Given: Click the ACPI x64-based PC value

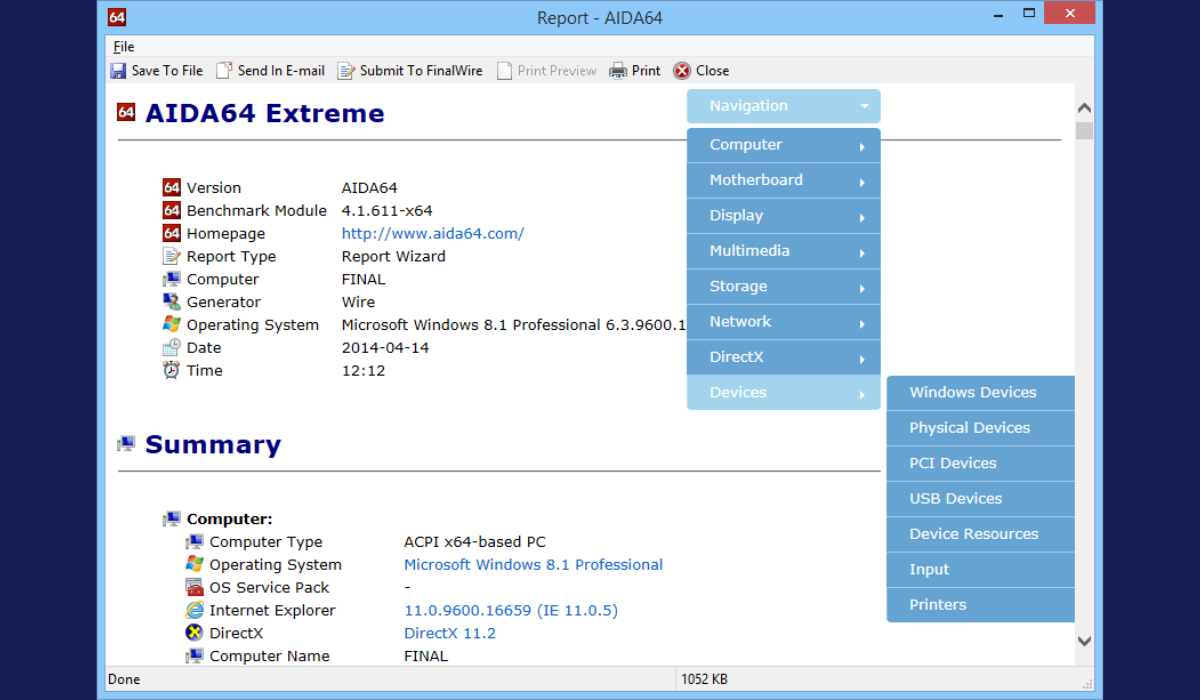Looking at the screenshot, I should [x=475, y=541].
